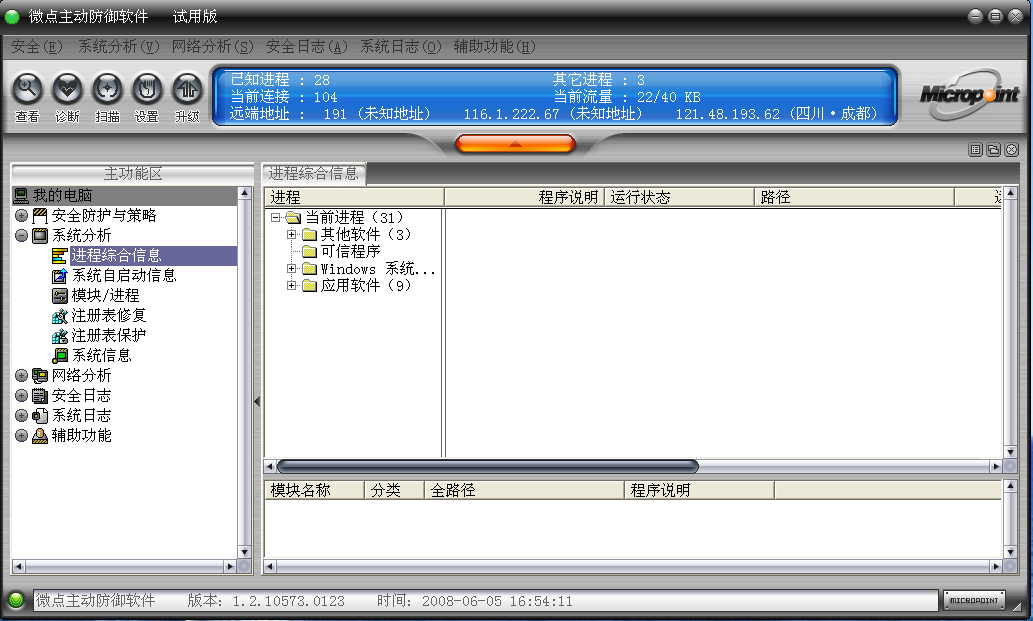This screenshot has height=621, width=1033.
Task: Sort by the 运行状态 column header
Action: tap(679, 197)
